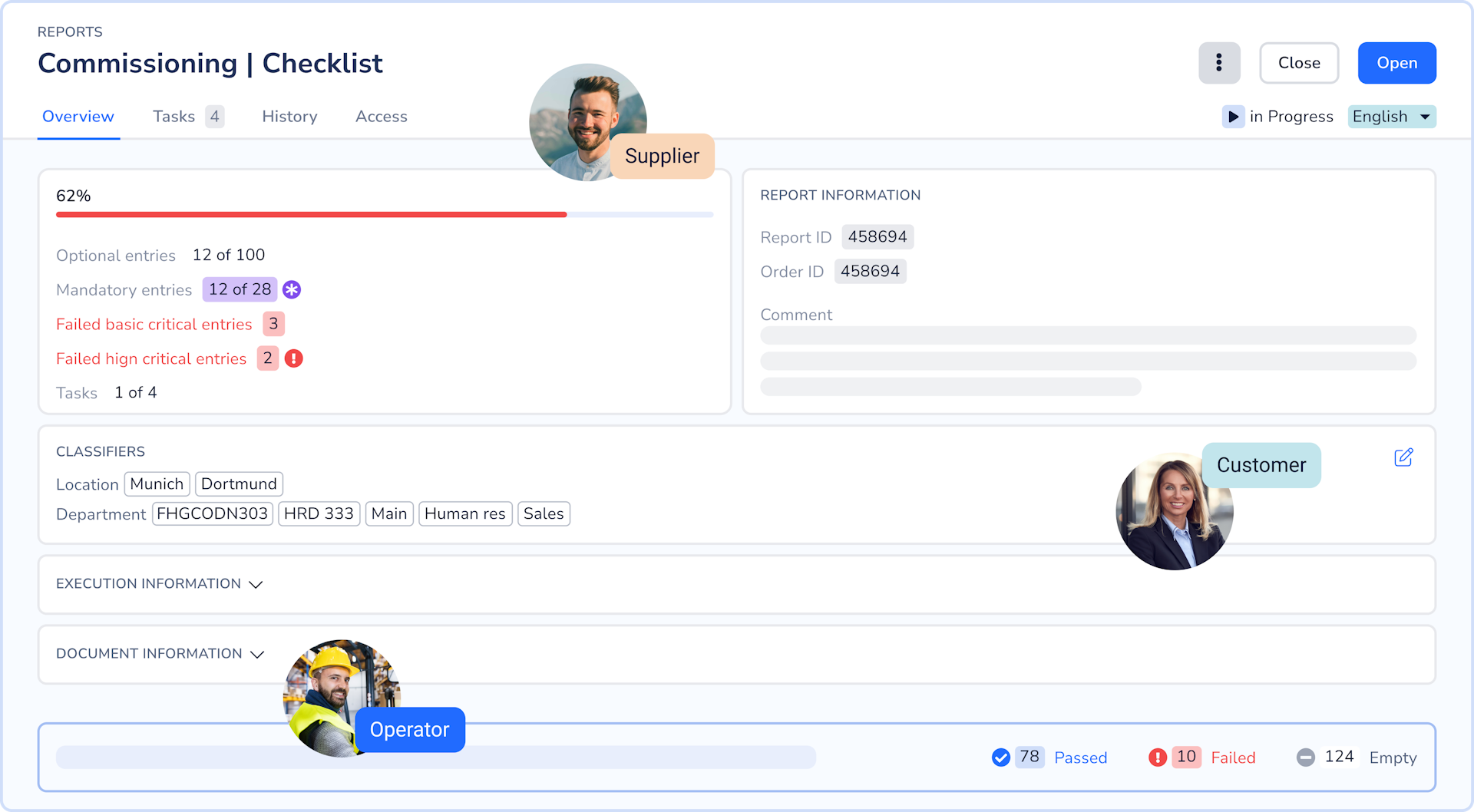Click the Supplier avatar image
The width and height of the screenshot is (1474, 812).
coord(588,122)
